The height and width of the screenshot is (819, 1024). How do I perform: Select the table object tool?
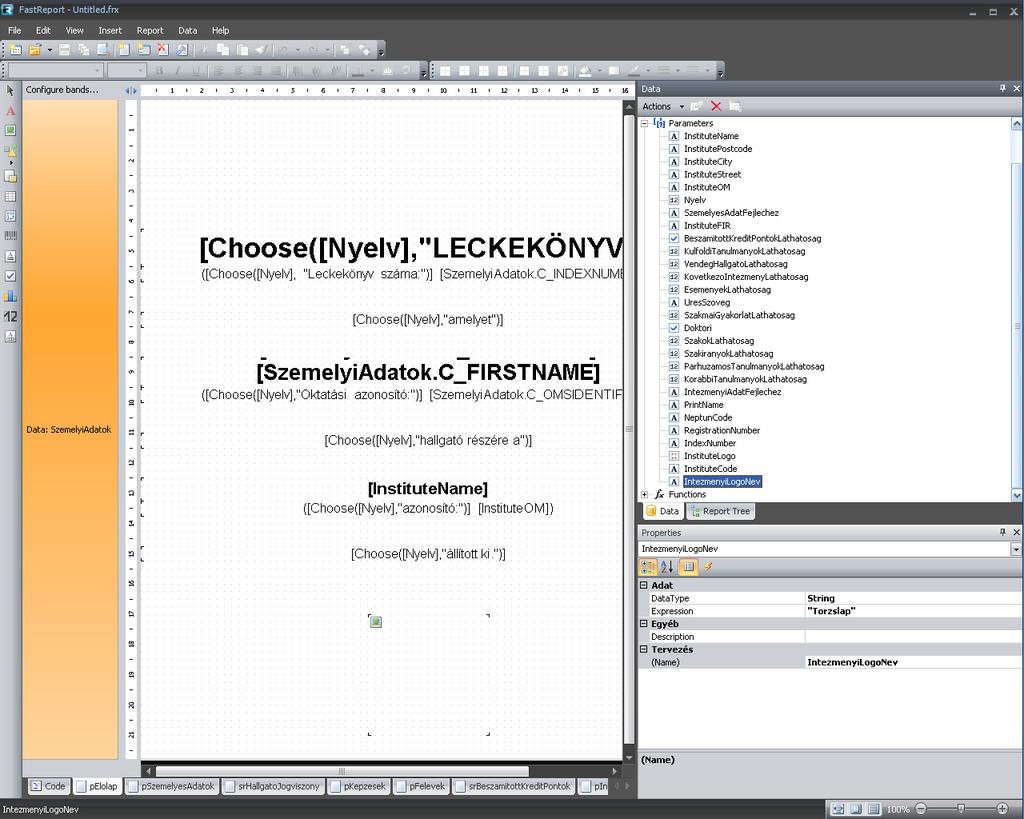coord(10,197)
